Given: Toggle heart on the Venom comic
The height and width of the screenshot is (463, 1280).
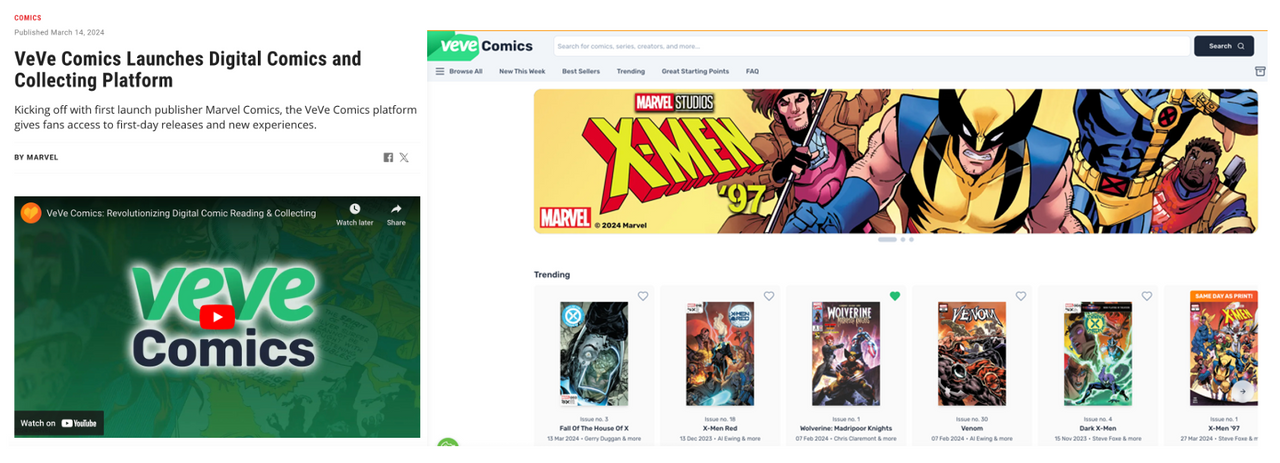Looking at the screenshot, I should click(1021, 296).
